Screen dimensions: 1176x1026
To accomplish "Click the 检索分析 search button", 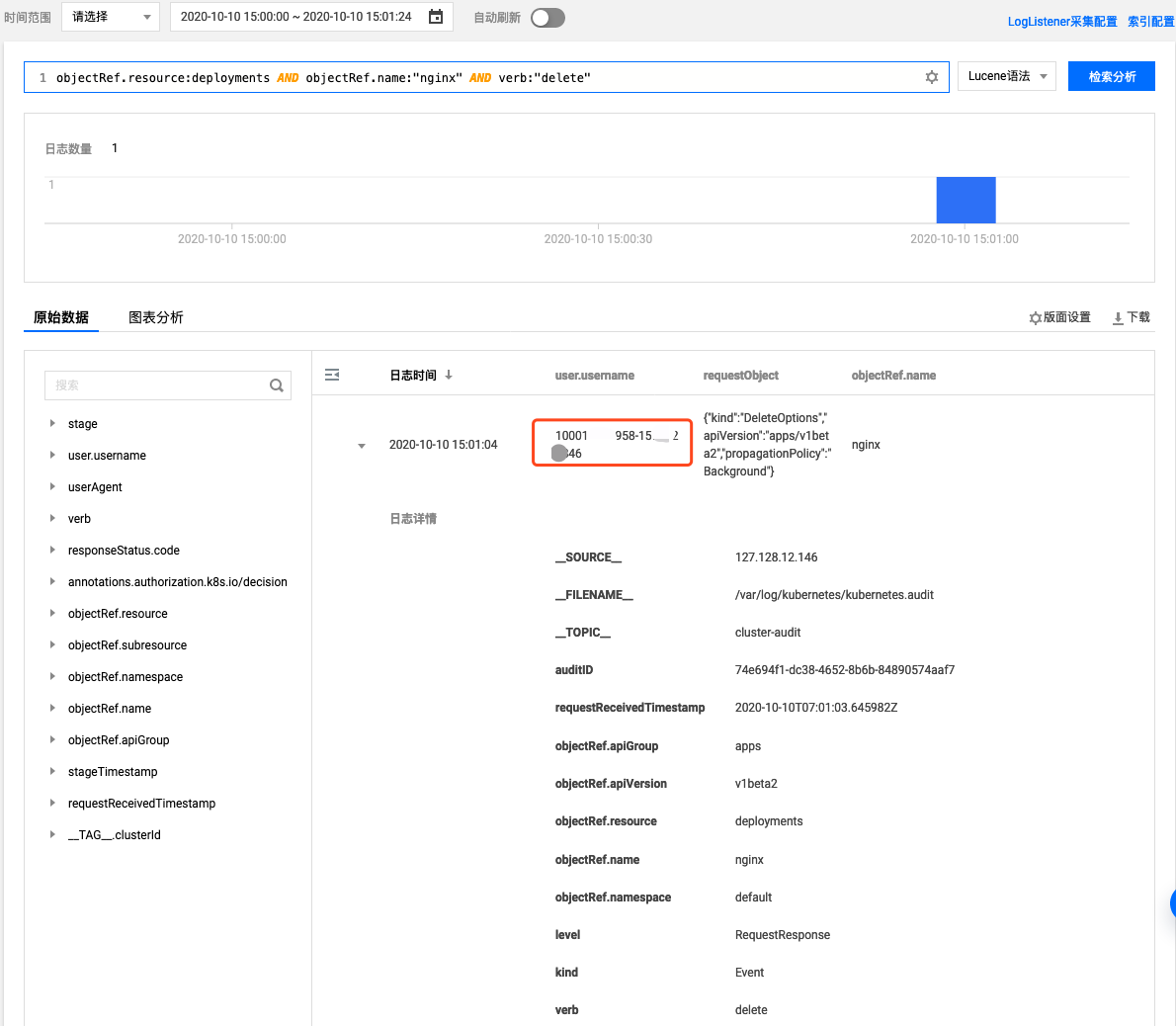I will [1111, 76].
